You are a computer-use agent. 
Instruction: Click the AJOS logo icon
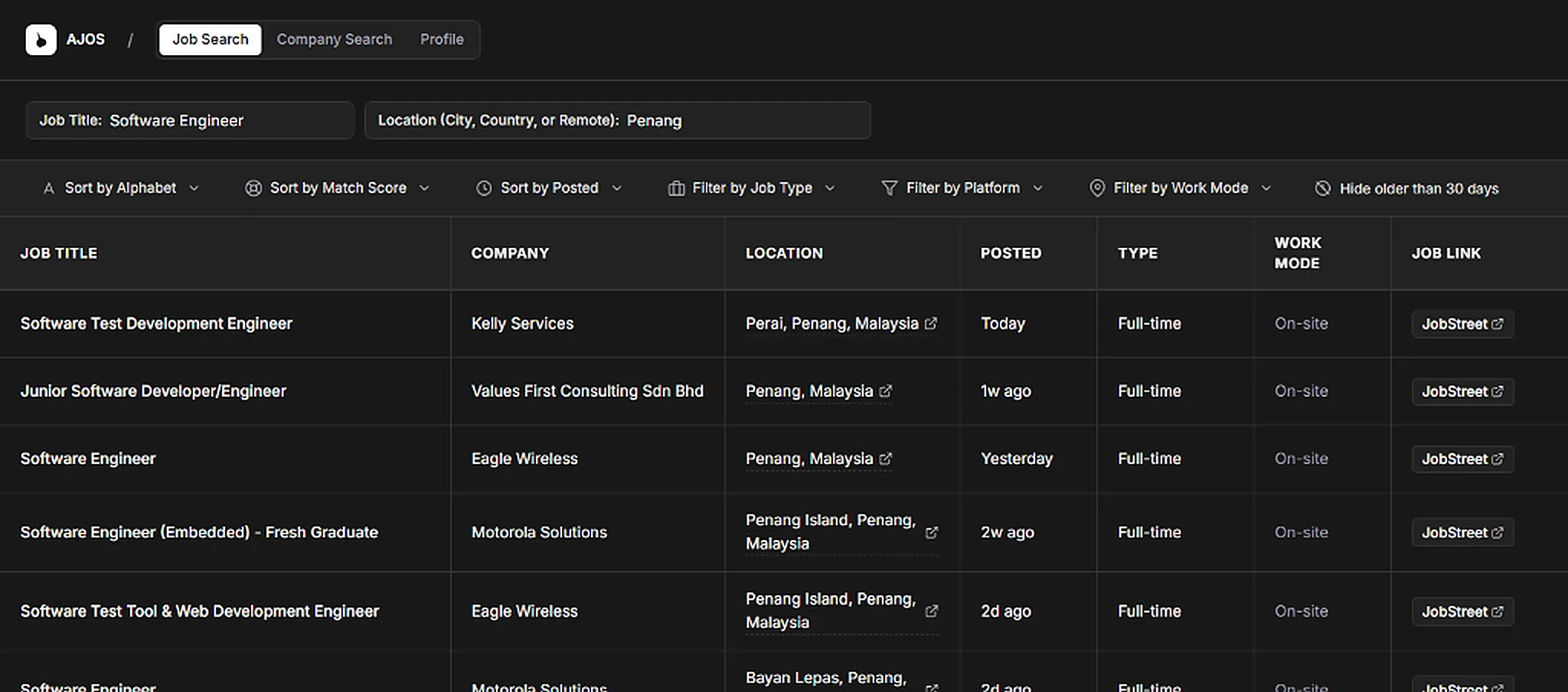[x=41, y=40]
